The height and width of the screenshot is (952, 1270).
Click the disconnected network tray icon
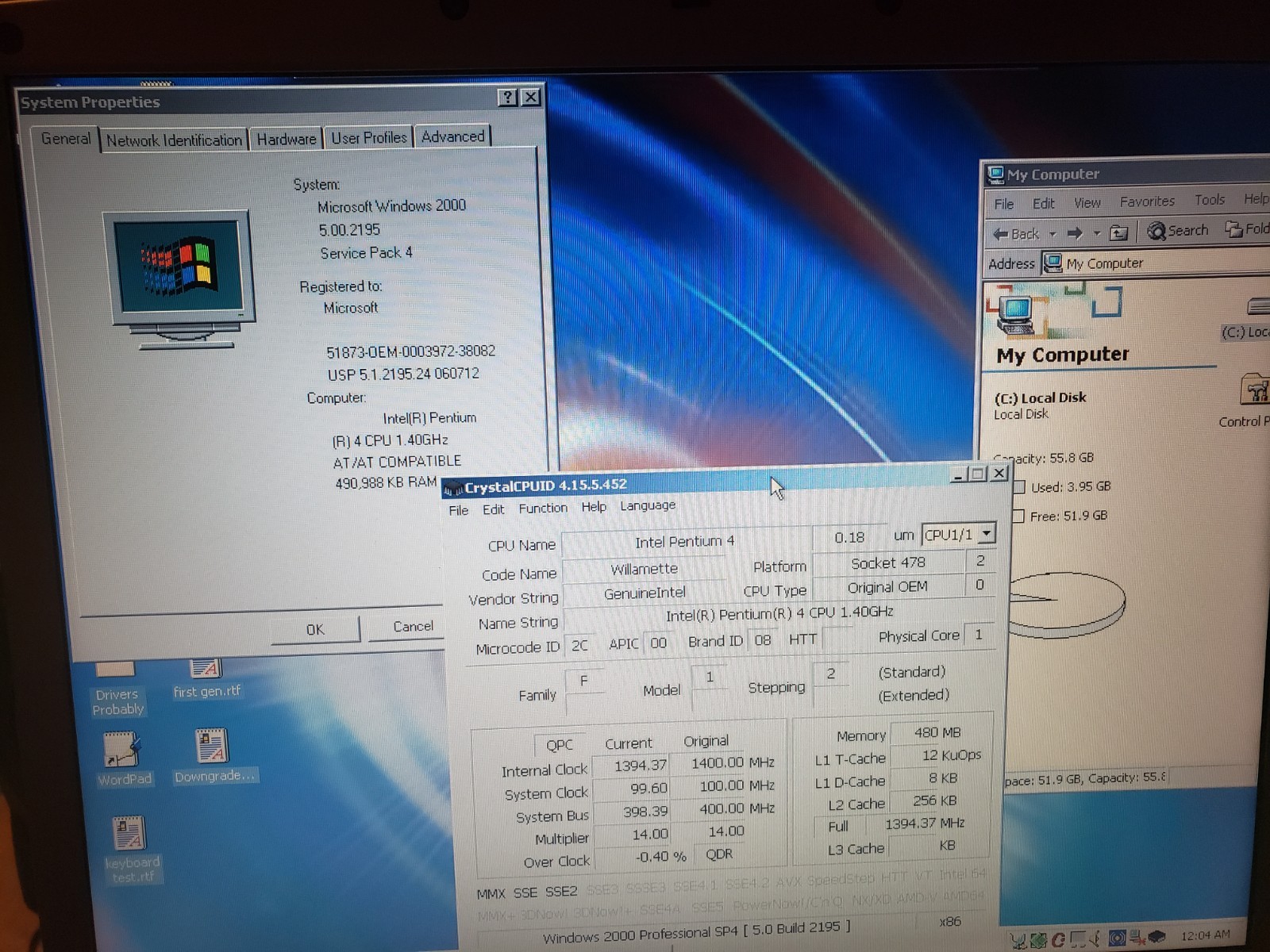point(1137,938)
